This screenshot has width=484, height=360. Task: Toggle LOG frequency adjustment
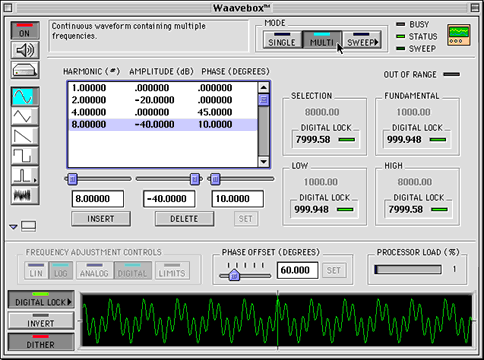point(61,270)
